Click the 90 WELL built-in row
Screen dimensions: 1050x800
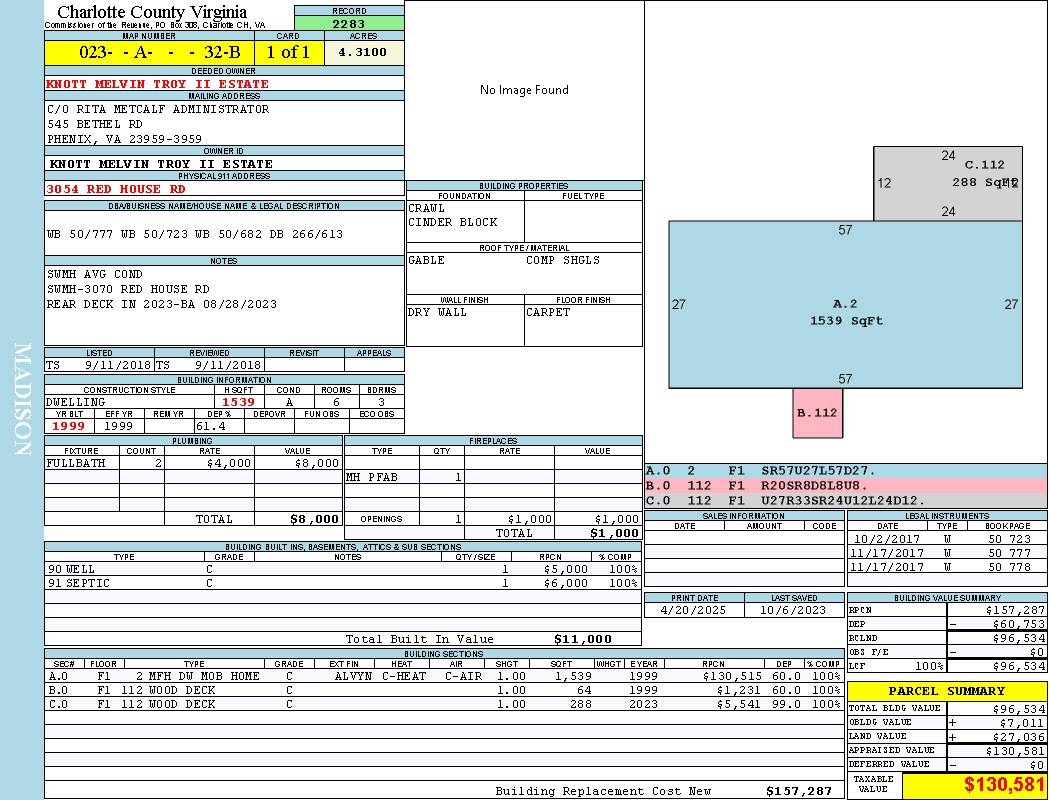[x=340, y=568]
